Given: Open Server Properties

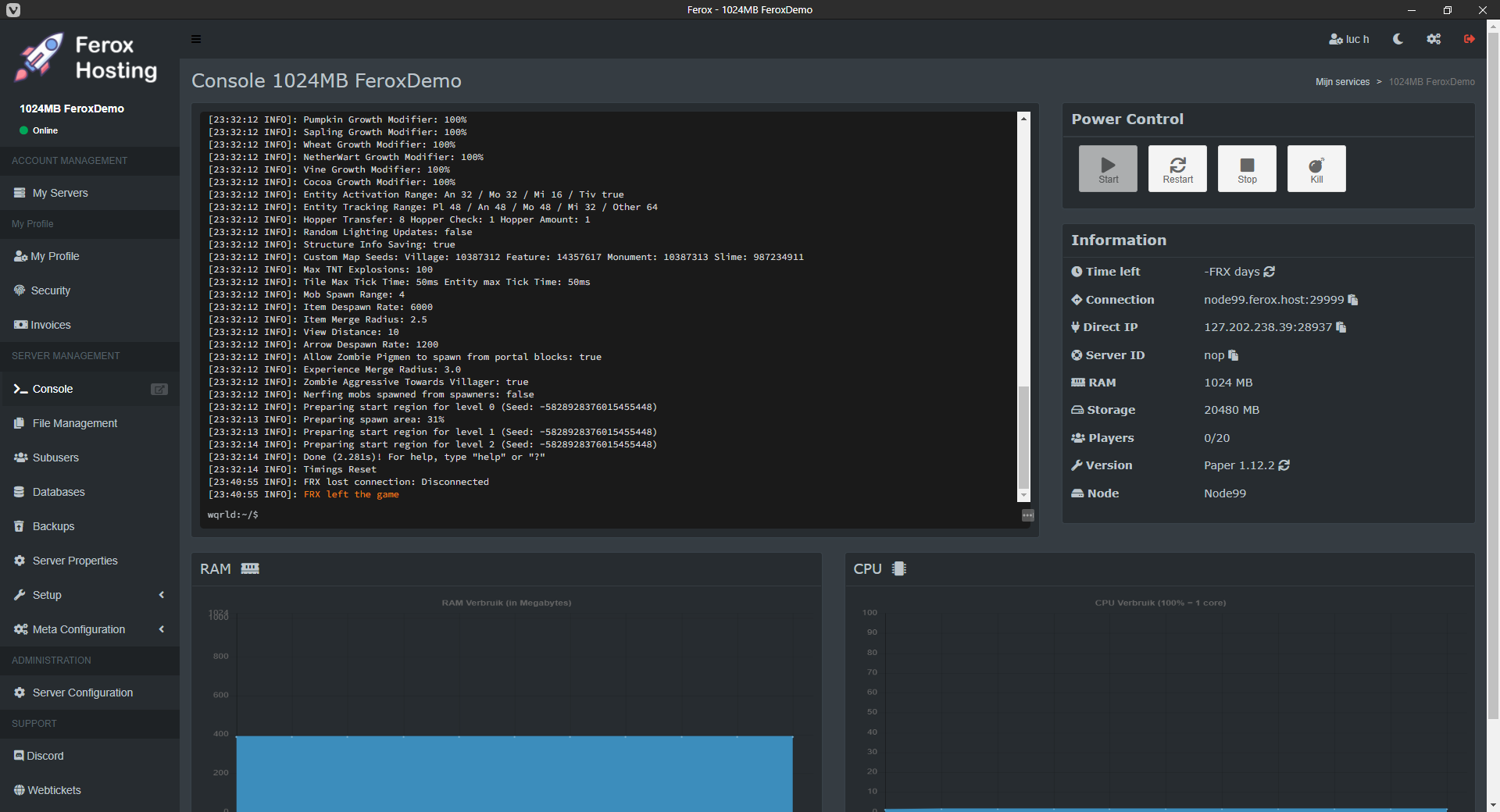Looking at the screenshot, I should click(x=90, y=561).
